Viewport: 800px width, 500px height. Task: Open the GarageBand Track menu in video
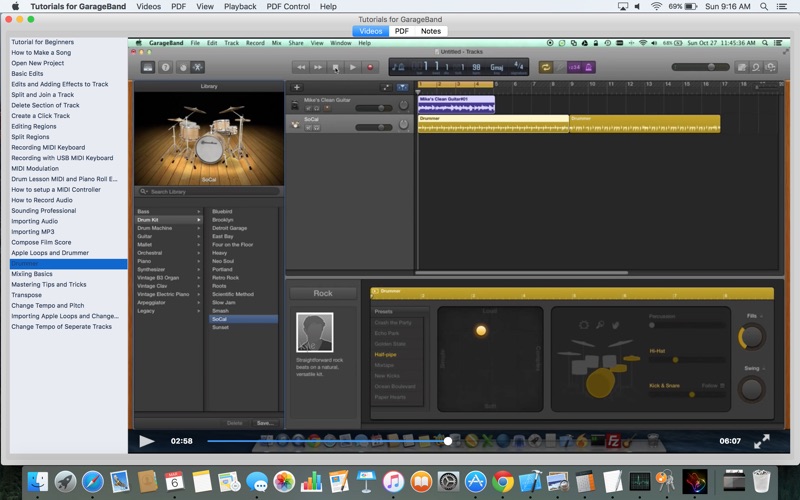pyautogui.click(x=232, y=43)
